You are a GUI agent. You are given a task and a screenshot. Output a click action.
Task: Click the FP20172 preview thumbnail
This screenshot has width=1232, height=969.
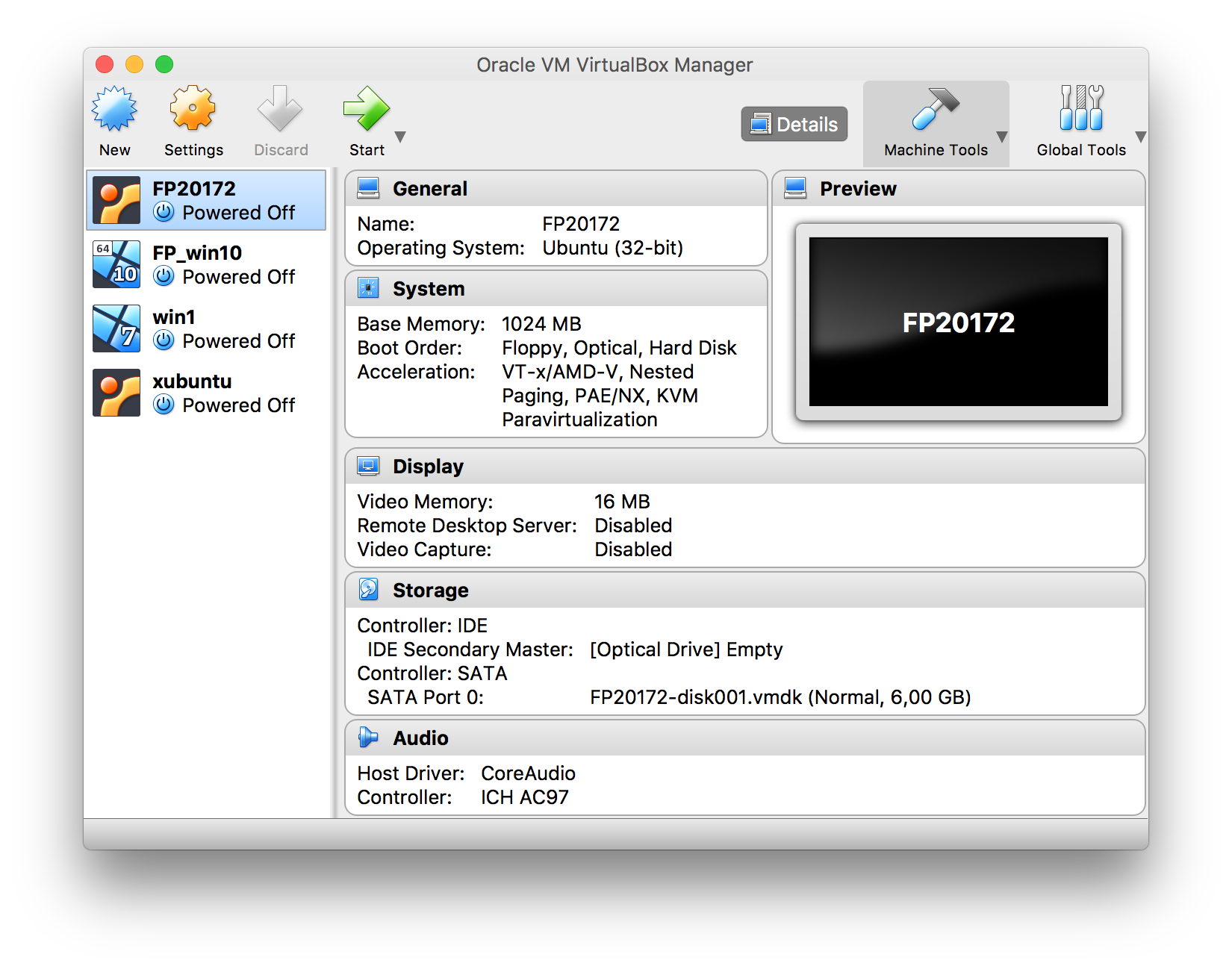958,322
